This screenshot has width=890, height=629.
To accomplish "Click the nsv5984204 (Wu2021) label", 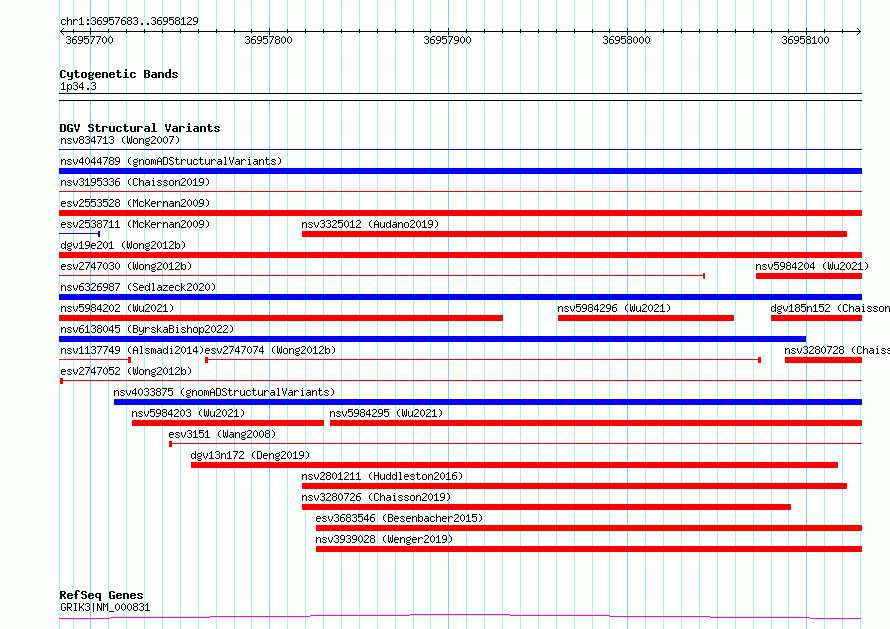I will click(x=812, y=266).
